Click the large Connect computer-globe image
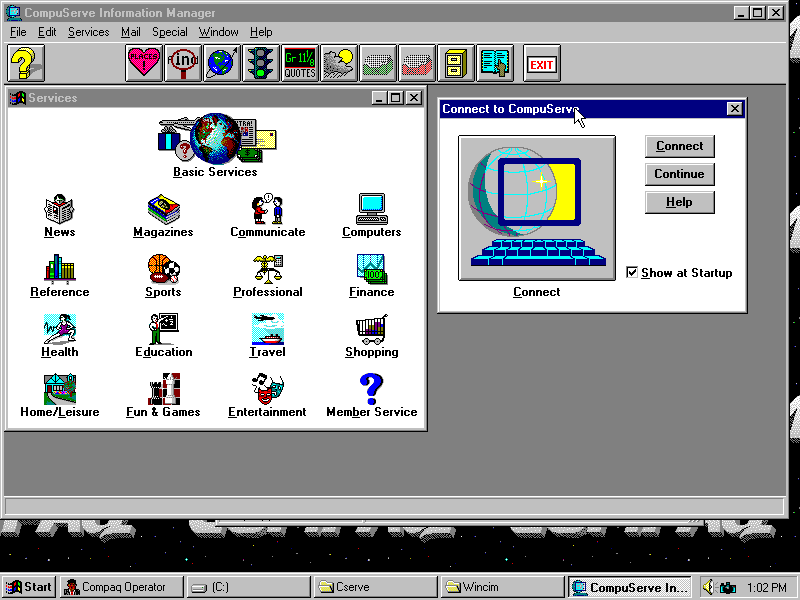The width and height of the screenshot is (800, 600). pyautogui.click(x=537, y=208)
